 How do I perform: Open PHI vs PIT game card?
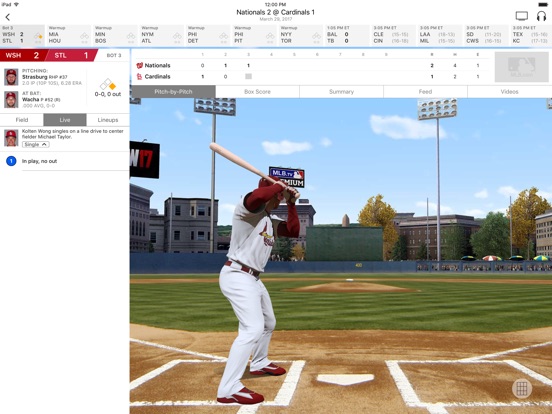(255, 36)
